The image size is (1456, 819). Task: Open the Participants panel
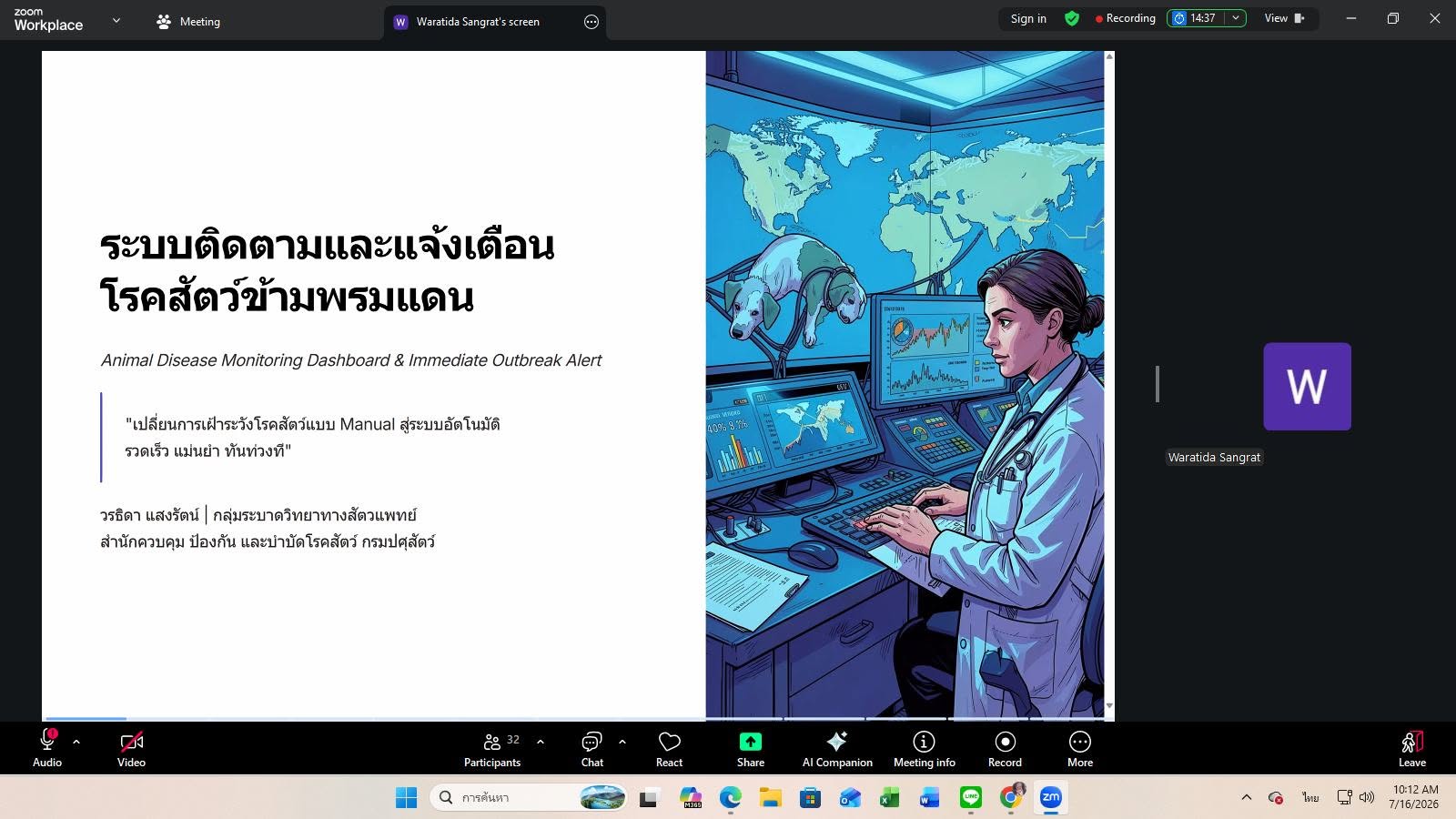(x=492, y=749)
